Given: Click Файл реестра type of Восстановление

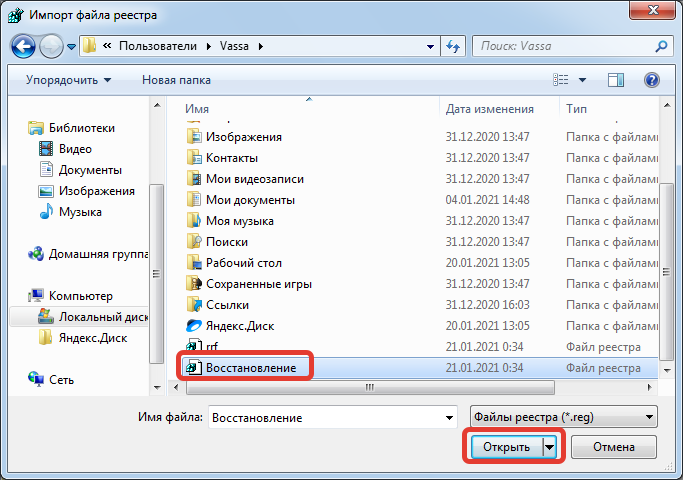Looking at the screenshot, I should (603, 368).
